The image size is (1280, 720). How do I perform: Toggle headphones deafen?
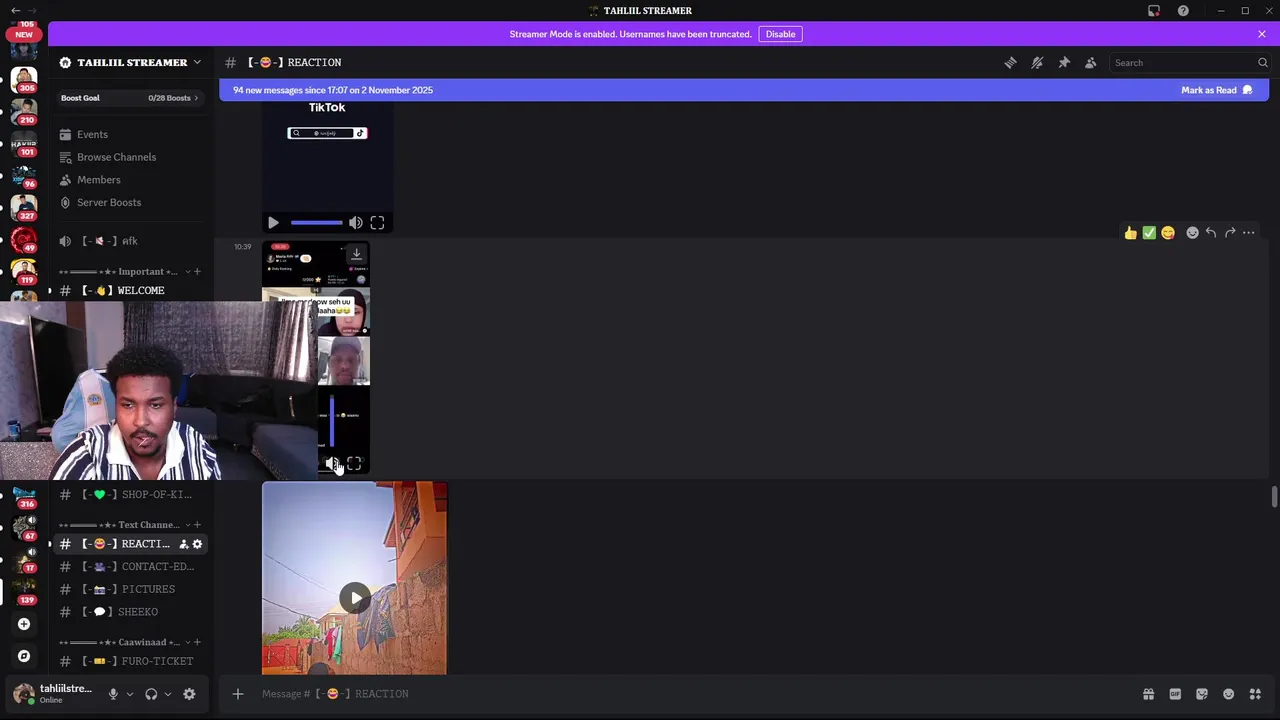[151, 694]
